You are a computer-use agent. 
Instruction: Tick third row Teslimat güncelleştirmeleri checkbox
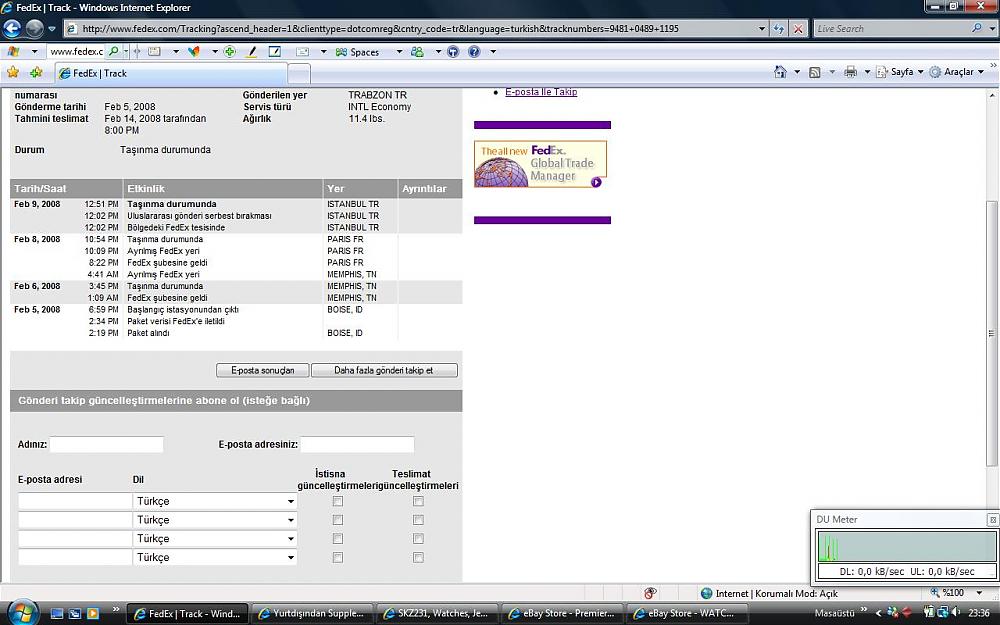coord(418,539)
